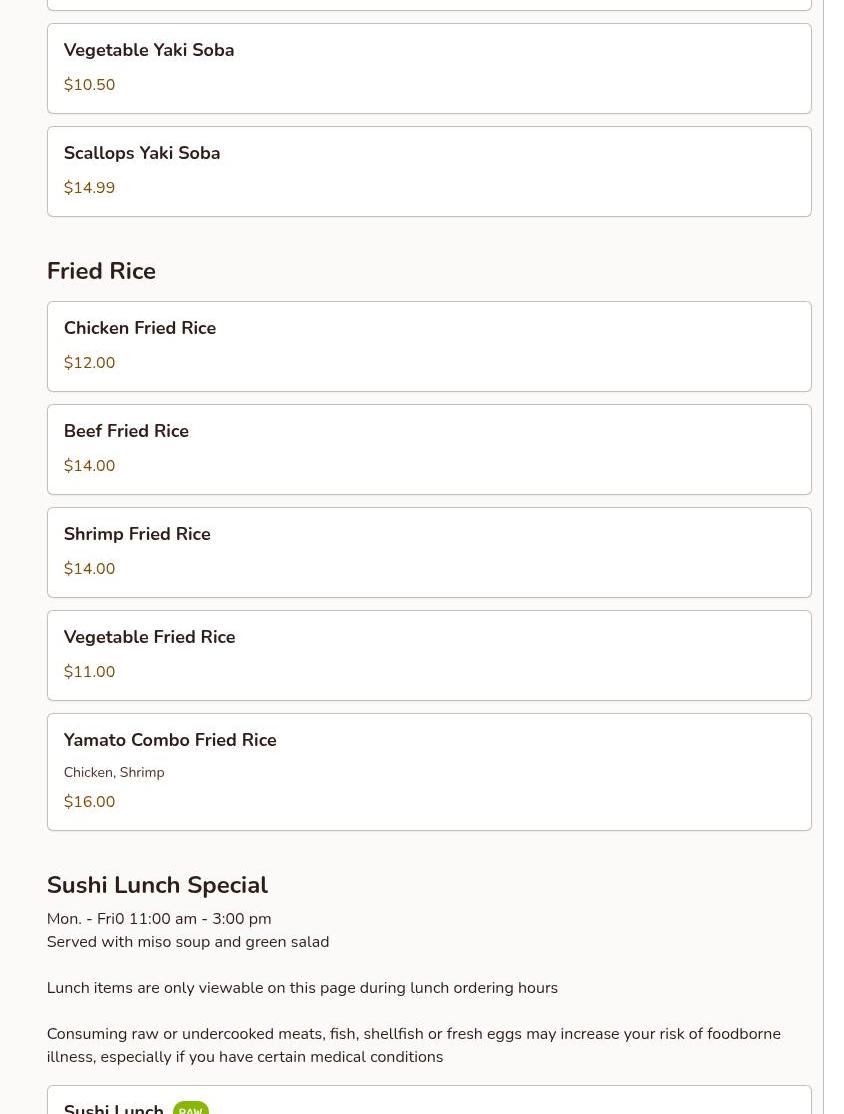Screen dimensions: 844x1114
Task: Click the $14.99 Scallops Yaki Soba price
Action: (90, 188)
